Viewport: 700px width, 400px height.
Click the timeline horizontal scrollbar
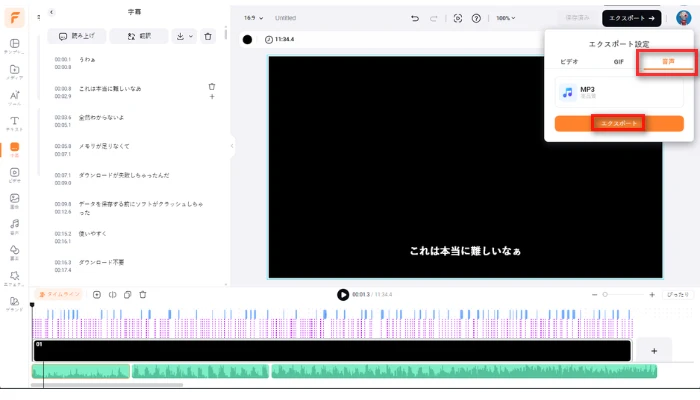(x=107, y=385)
